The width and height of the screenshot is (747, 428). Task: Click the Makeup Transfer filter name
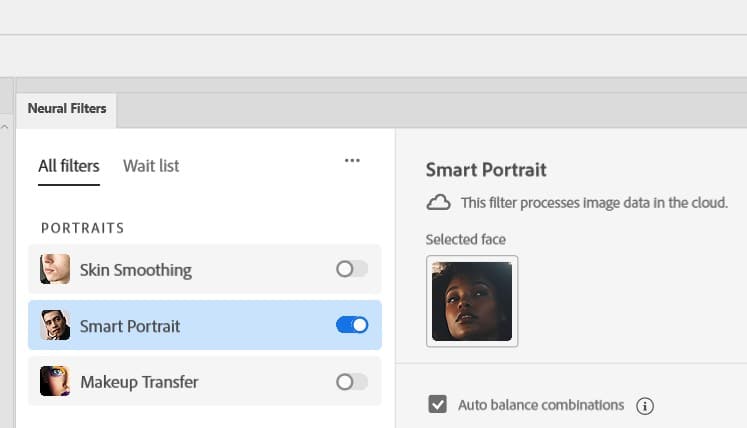tap(139, 382)
